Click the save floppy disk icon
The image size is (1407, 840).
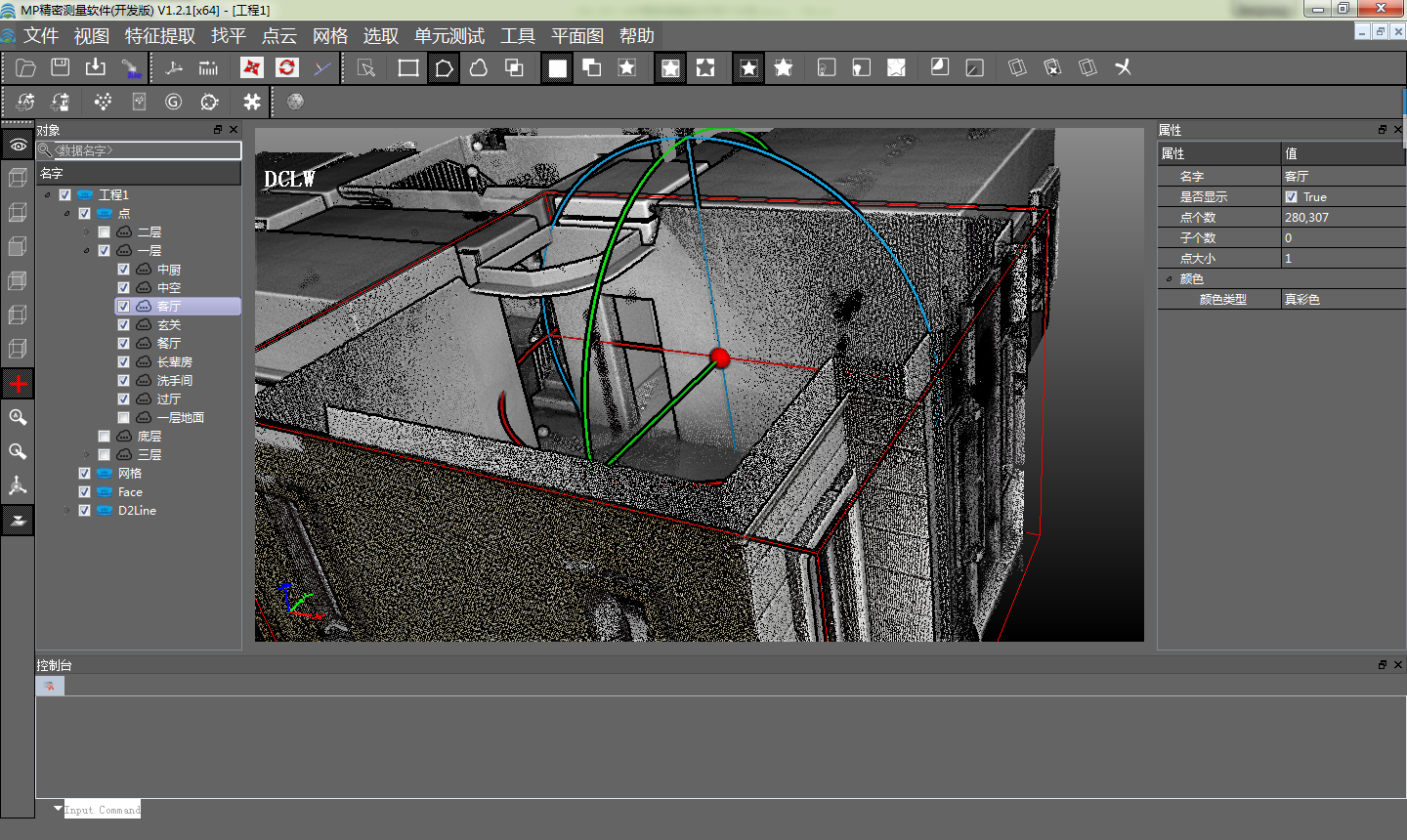[x=61, y=67]
